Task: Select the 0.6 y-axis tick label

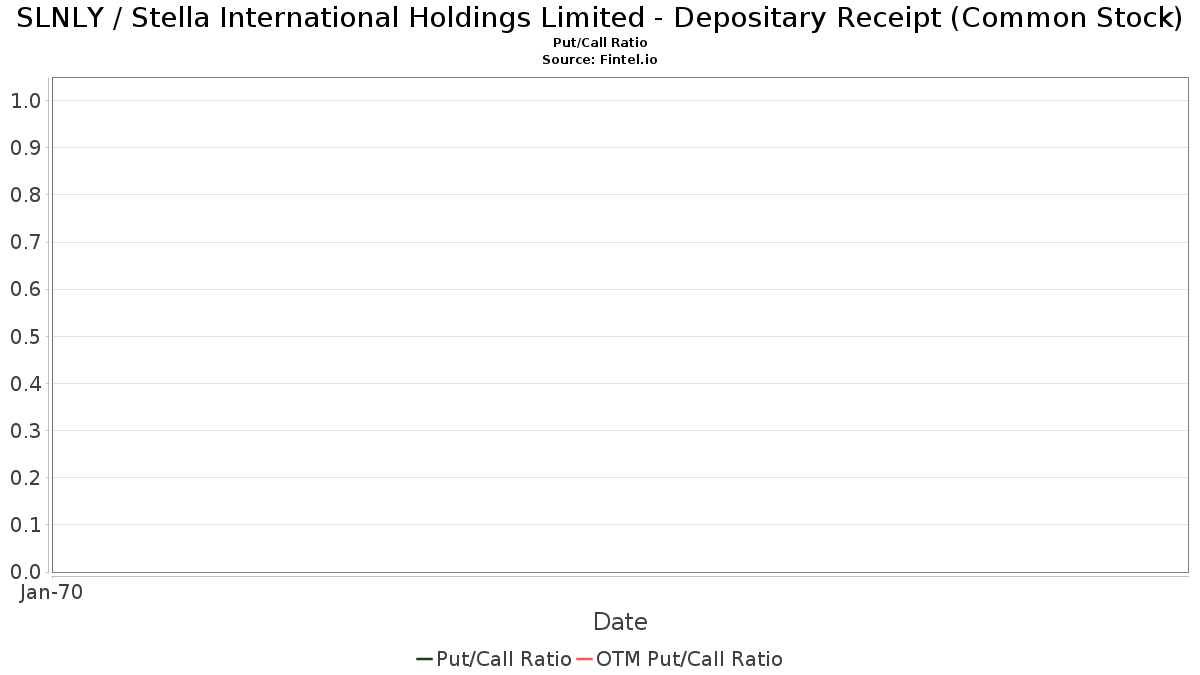Action: [x=25, y=290]
